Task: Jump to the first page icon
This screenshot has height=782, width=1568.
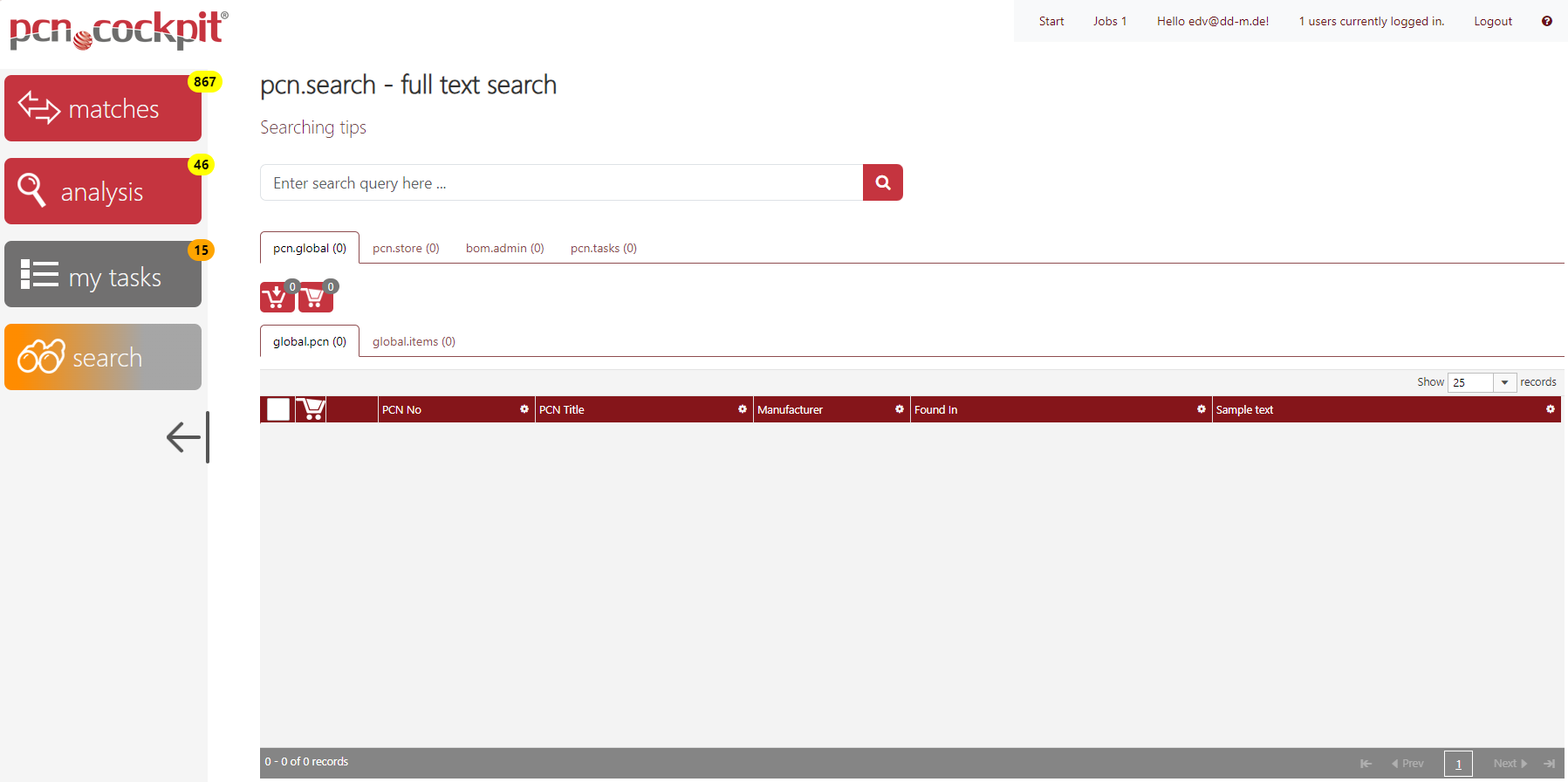Action: click(1366, 764)
